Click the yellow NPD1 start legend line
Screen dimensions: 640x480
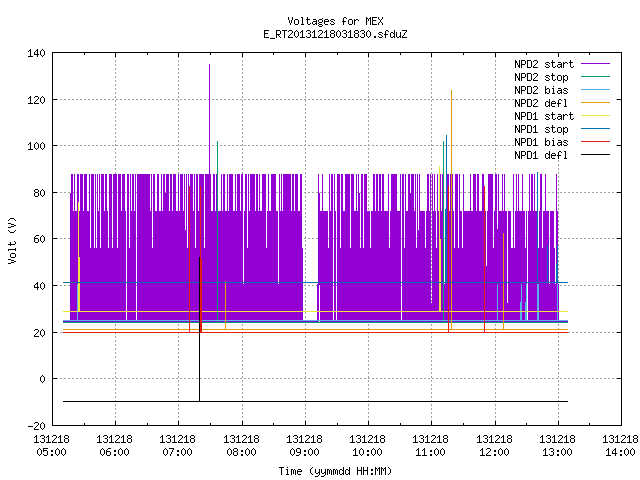tap(595, 116)
